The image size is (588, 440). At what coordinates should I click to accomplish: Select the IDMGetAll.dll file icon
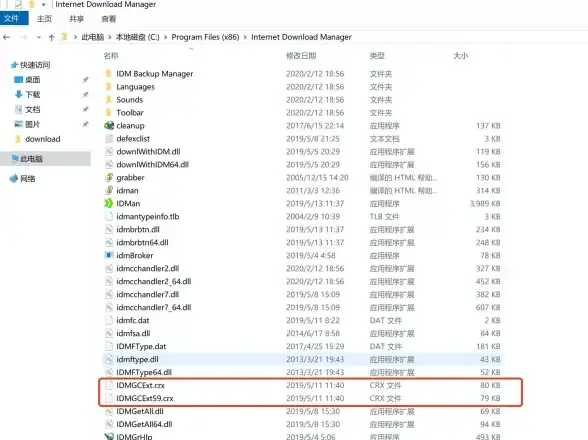click(x=109, y=411)
